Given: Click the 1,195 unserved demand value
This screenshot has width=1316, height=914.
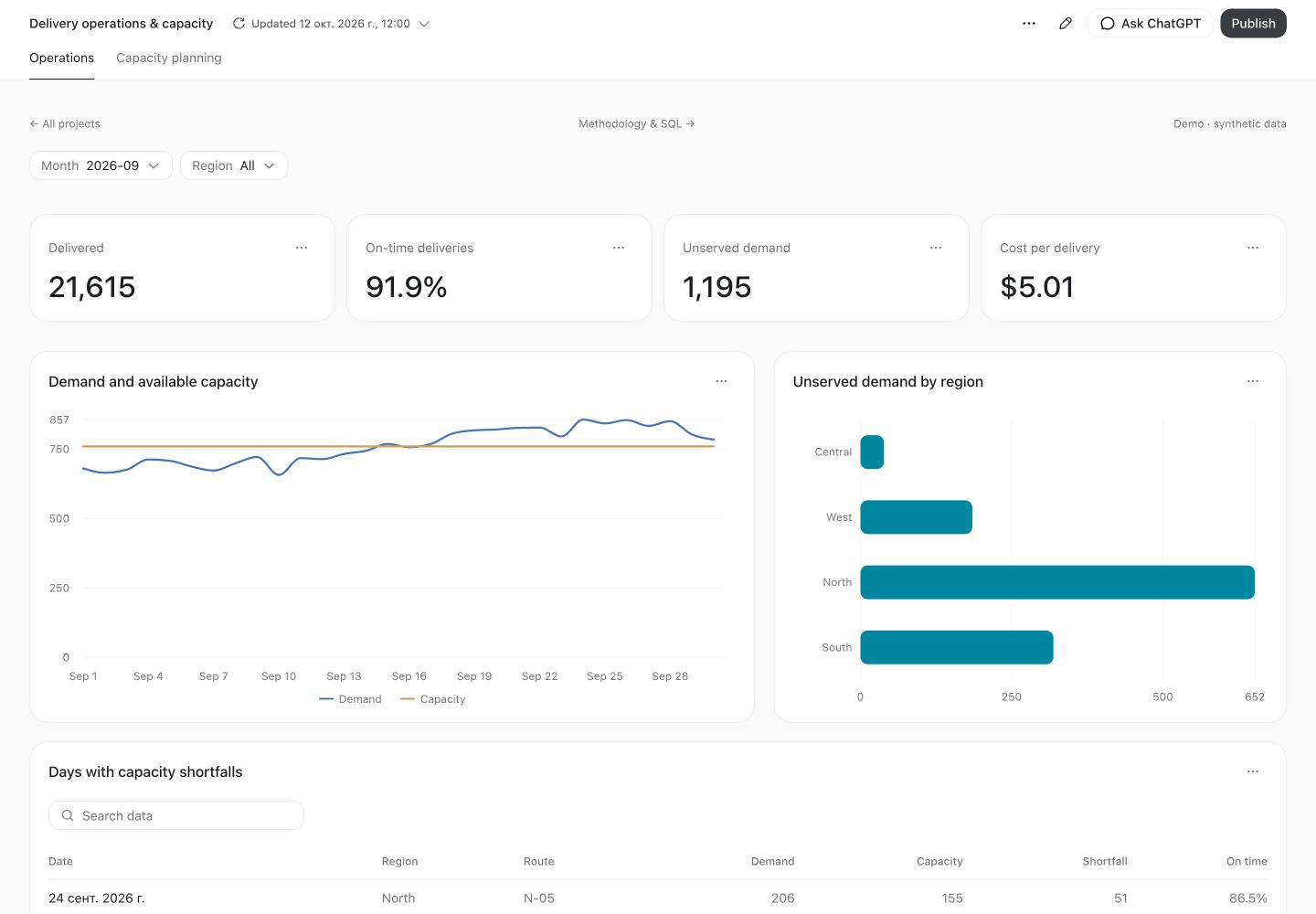Looking at the screenshot, I should pos(717,287).
